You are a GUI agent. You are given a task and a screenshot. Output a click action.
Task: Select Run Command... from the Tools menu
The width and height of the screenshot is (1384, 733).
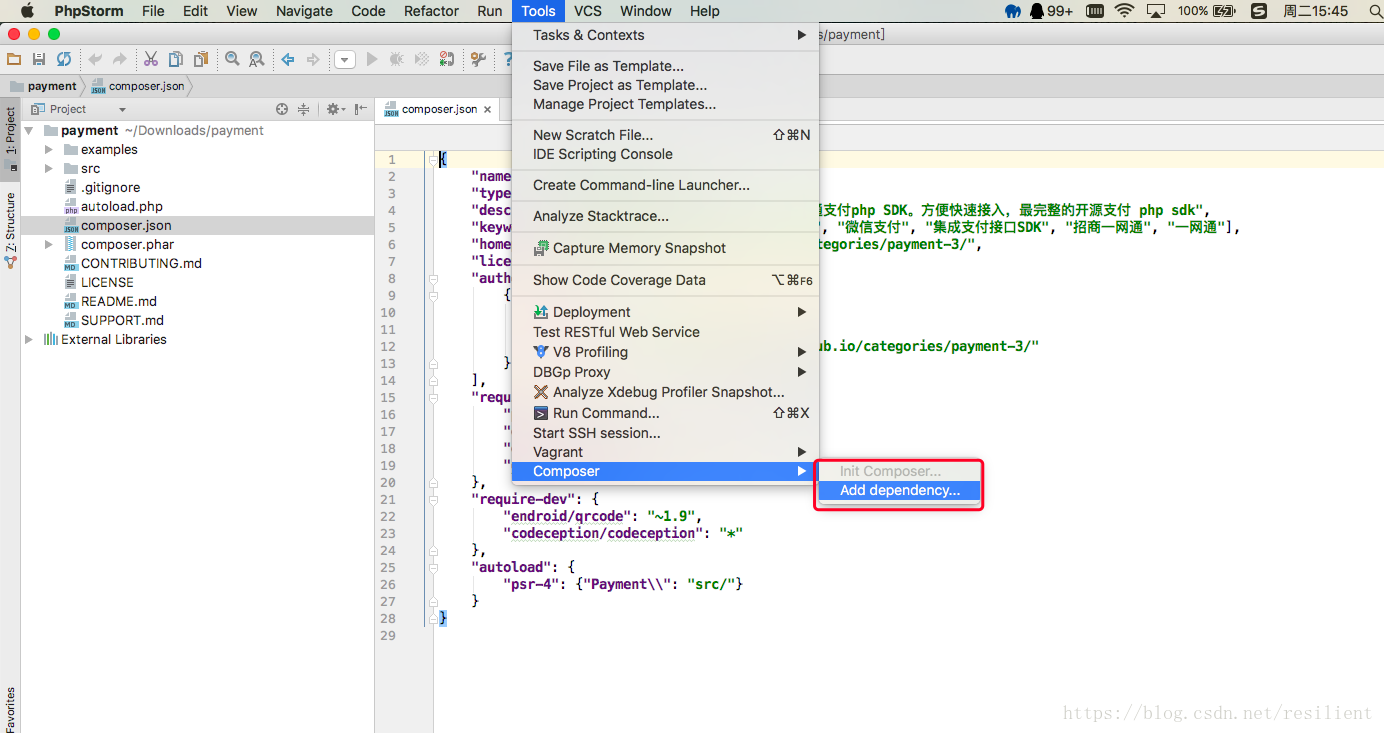tap(665, 413)
